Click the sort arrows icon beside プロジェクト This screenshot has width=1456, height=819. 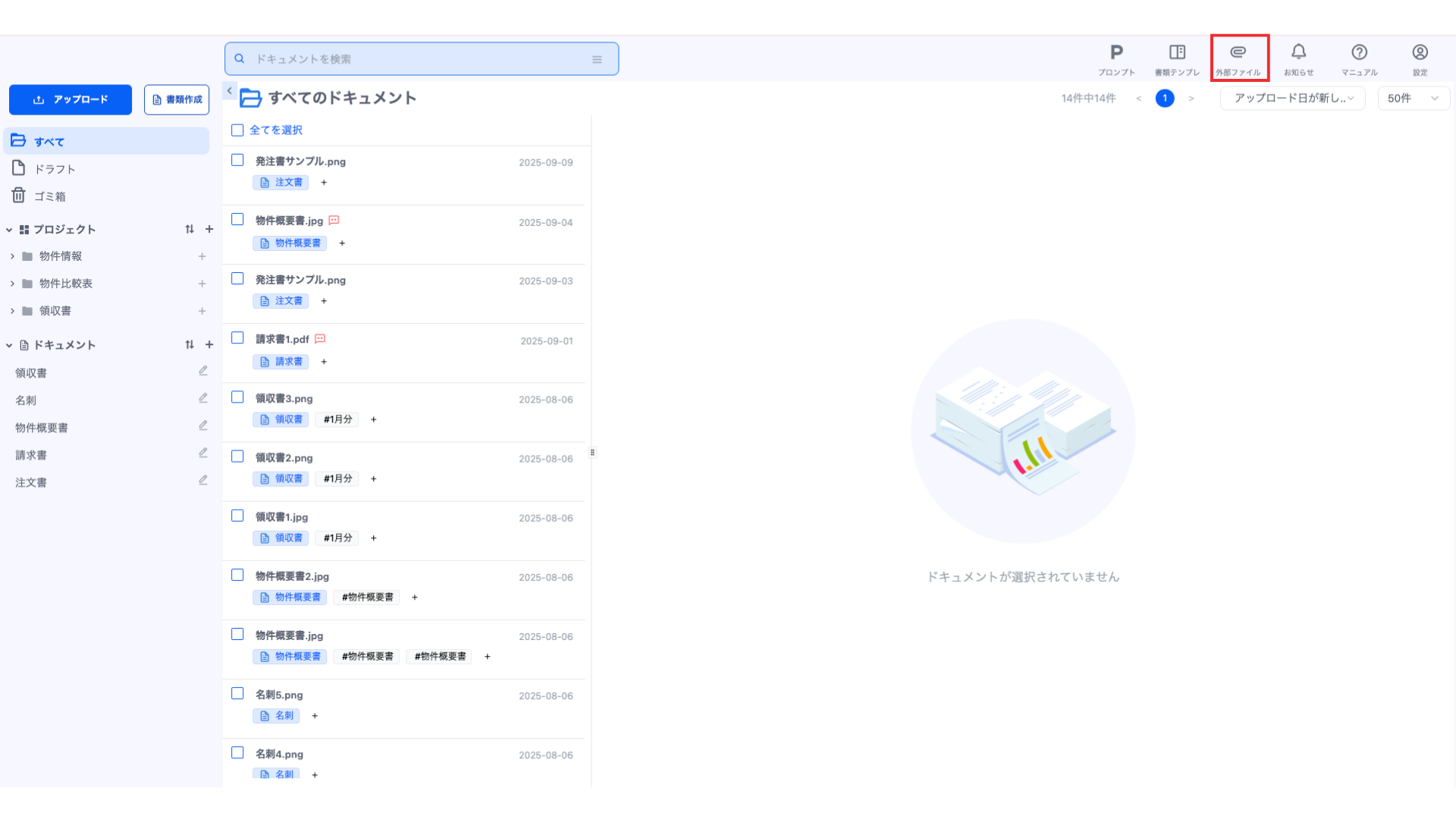click(190, 229)
